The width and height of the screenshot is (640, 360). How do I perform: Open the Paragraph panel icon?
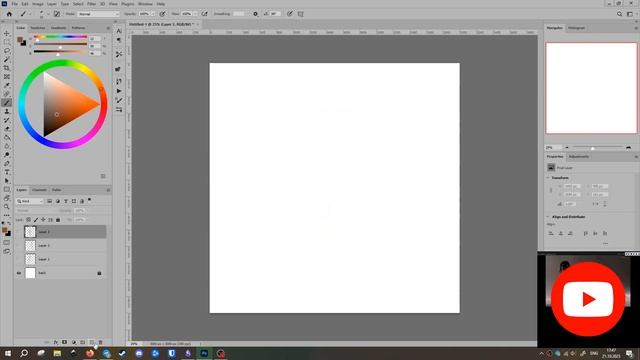[119, 40]
